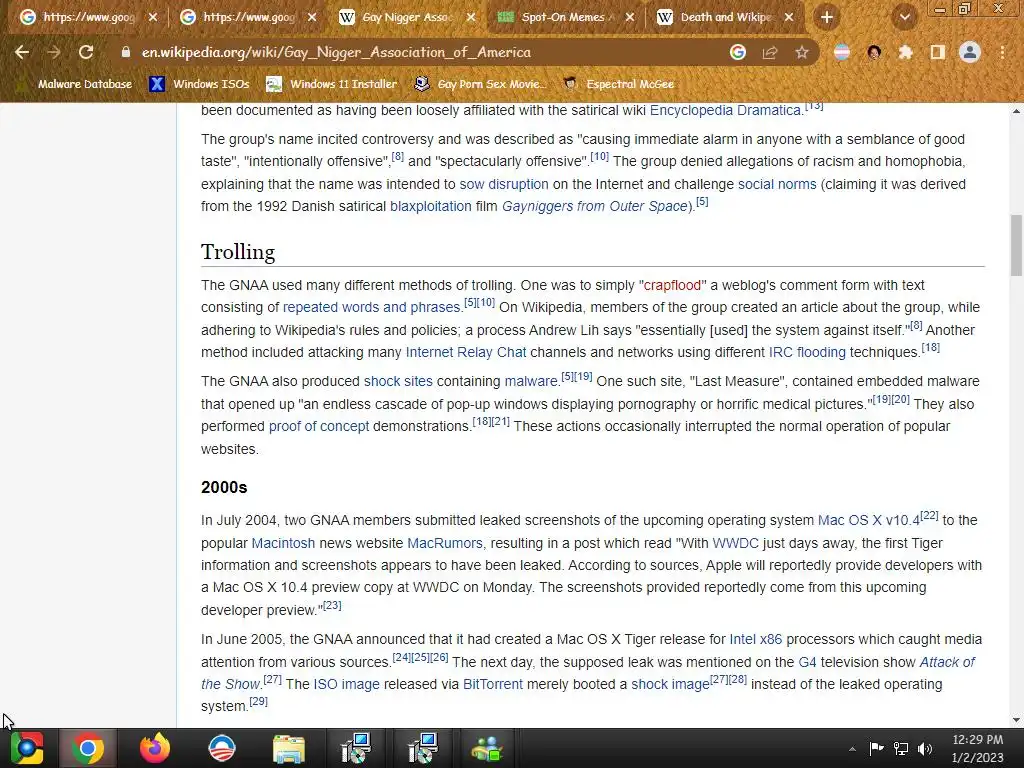
Task: Reload the current Wikipedia page
Action: pyautogui.click(x=86, y=52)
